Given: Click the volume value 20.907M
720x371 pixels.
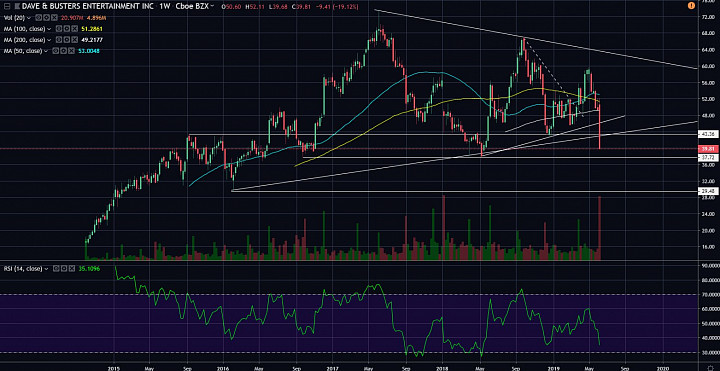Looking at the screenshot, I should tap(72, 18).
